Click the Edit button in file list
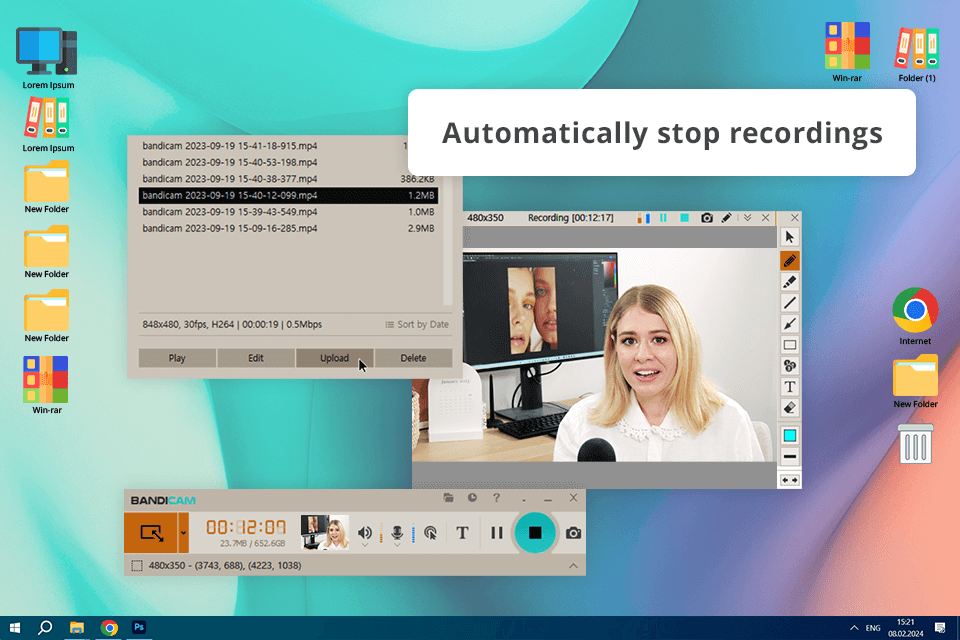This screenshot has height=640, width=960. click(256, 358)
